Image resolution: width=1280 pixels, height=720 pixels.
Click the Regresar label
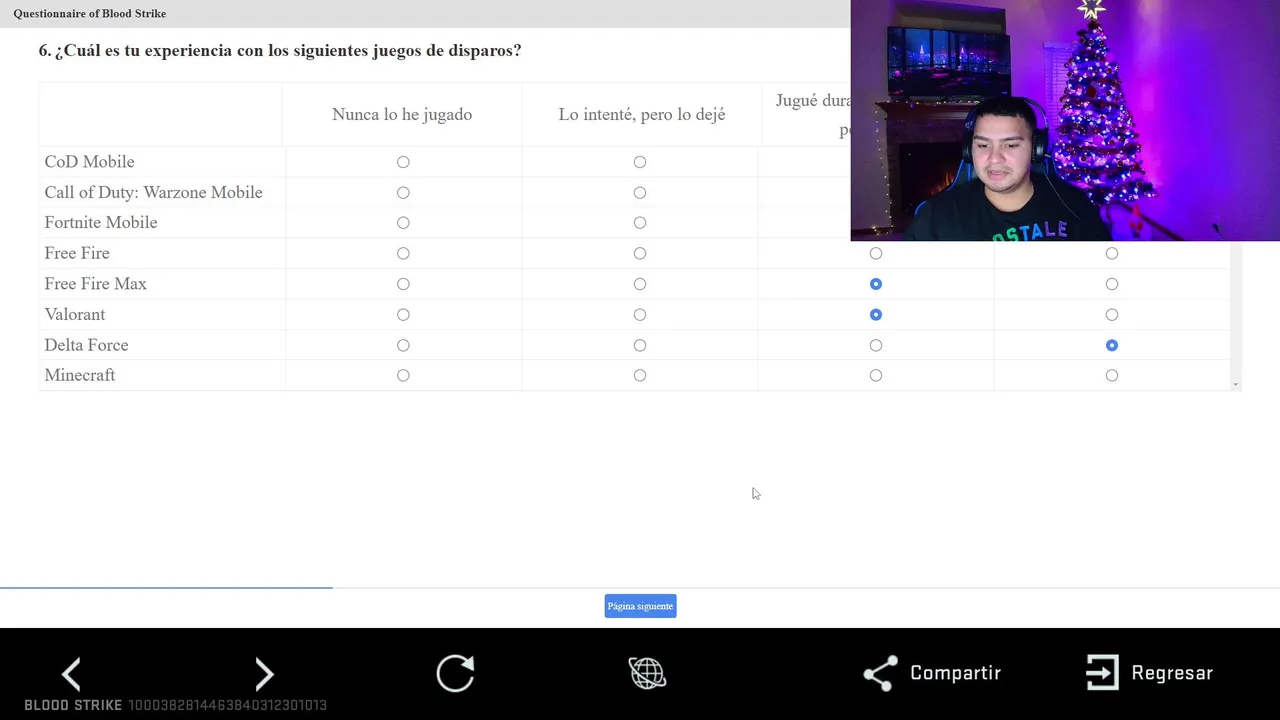(x=1172, y=673)
